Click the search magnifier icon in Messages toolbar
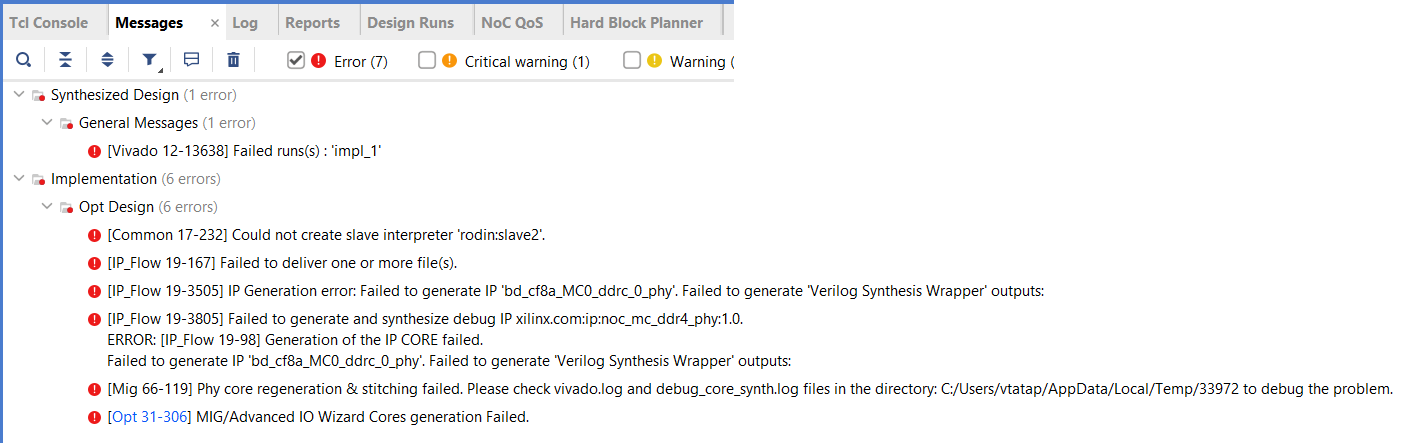 point(23,61)
